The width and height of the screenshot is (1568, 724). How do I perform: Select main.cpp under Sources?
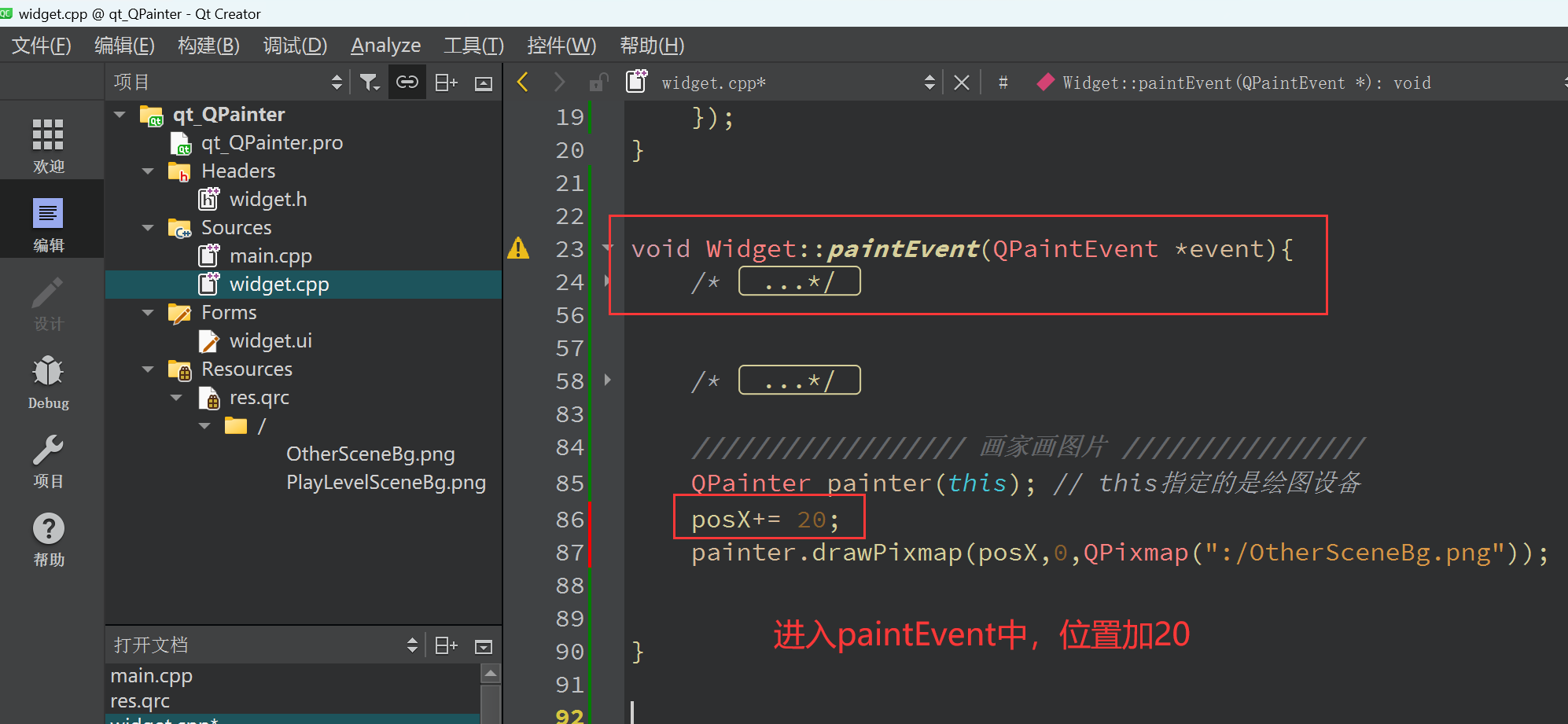tap(271, 256)
